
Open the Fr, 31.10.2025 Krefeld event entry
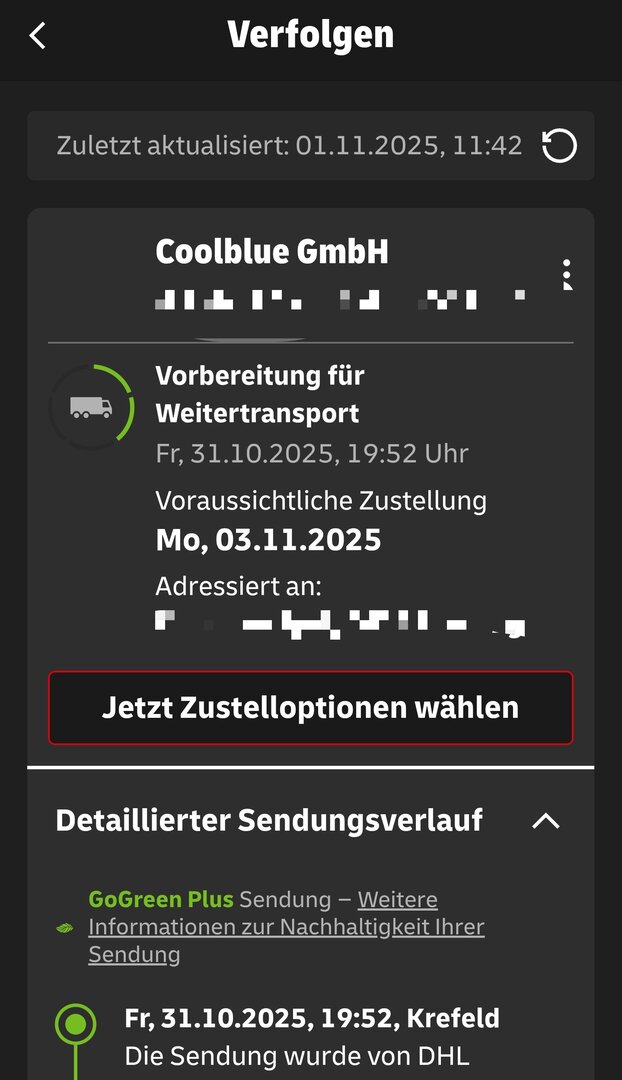pyautogui.click(x=312, y=1018)
